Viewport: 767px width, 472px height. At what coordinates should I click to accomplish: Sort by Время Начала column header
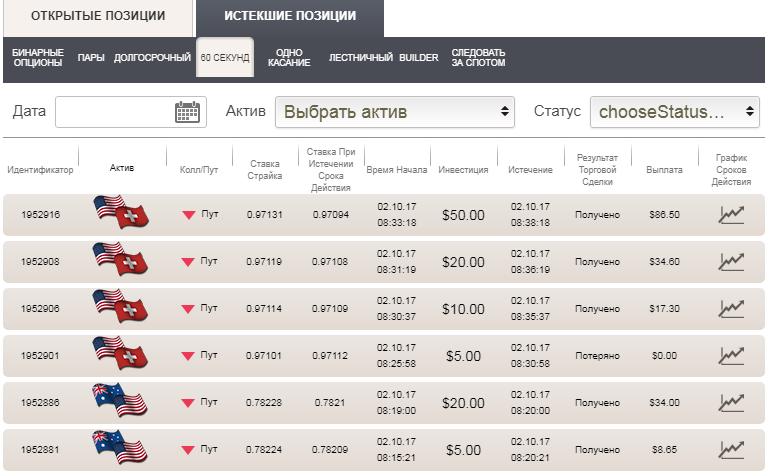pyautogui.click(x=397, y=170)
